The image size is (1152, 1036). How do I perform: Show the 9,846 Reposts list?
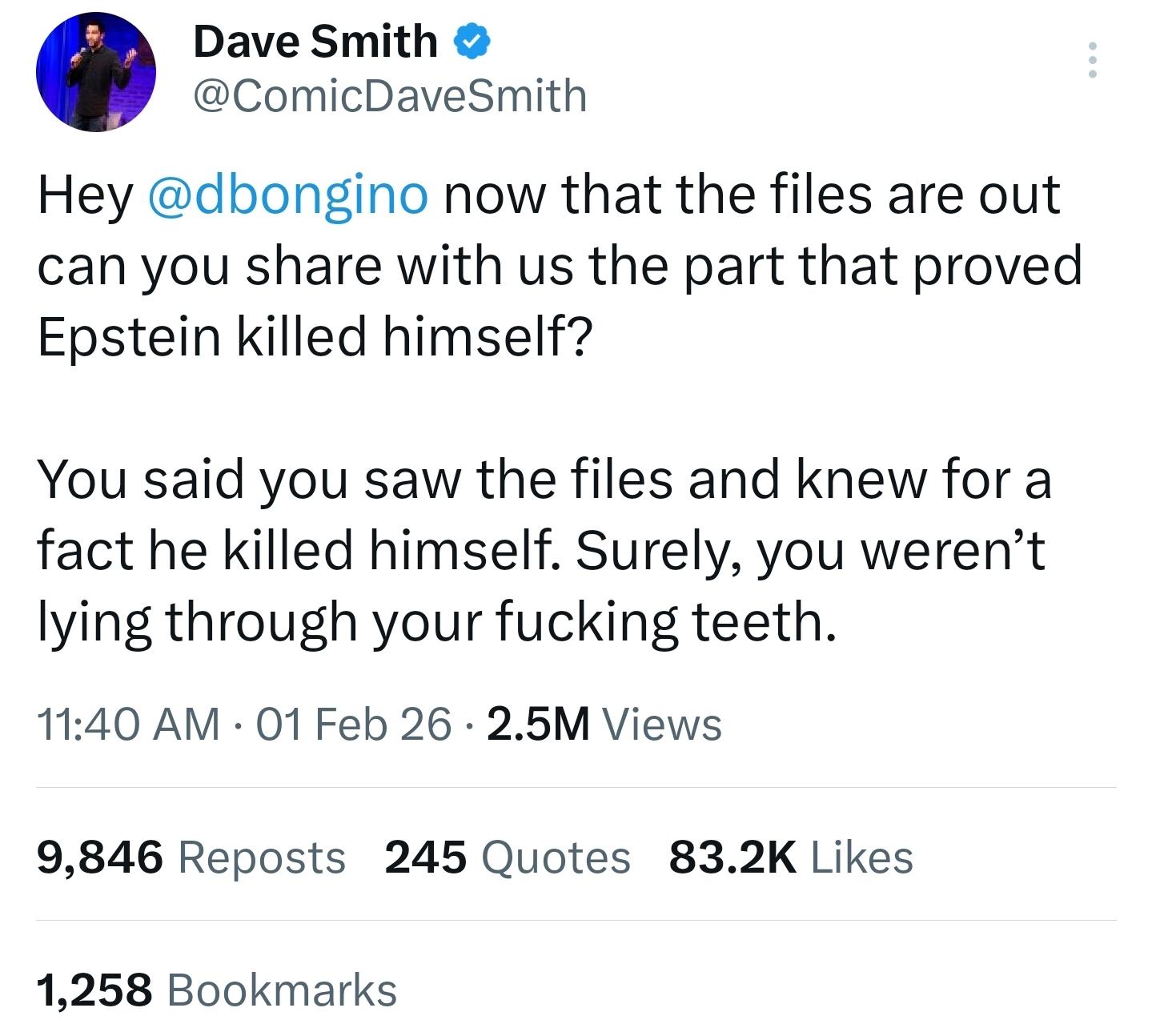pos(191,857)
